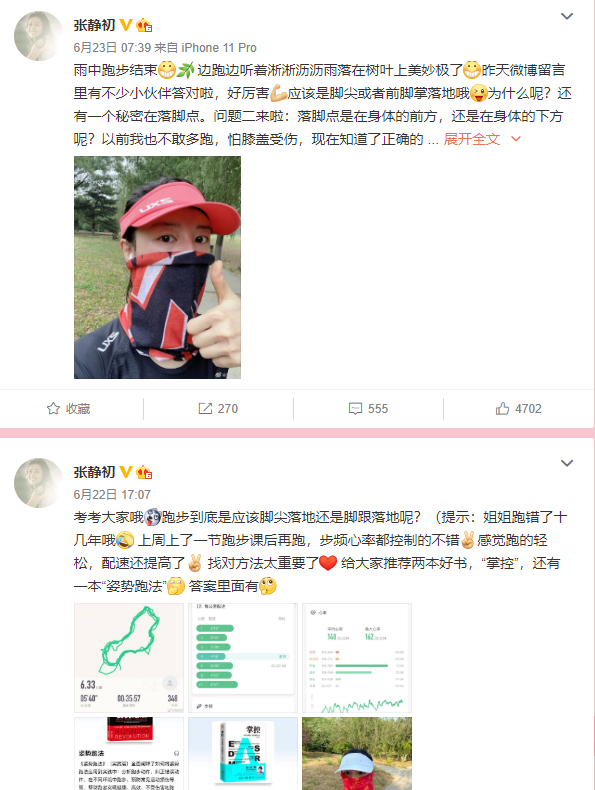Open 张静初 profile name on second post
This screenshot has width=595, height=790.
(94, 472)
